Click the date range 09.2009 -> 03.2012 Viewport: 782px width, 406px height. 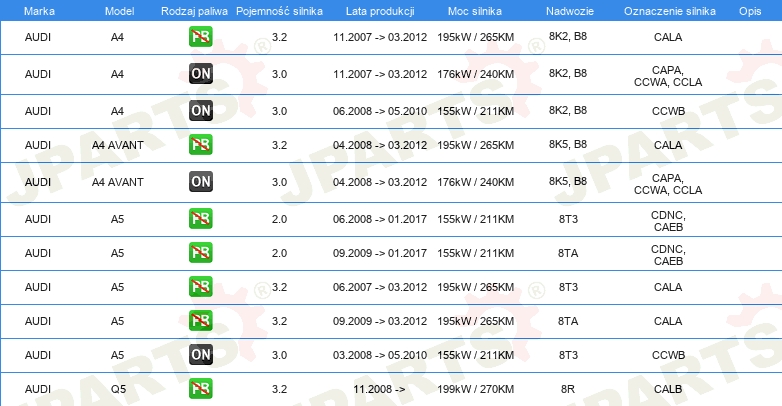click(380, 321)
